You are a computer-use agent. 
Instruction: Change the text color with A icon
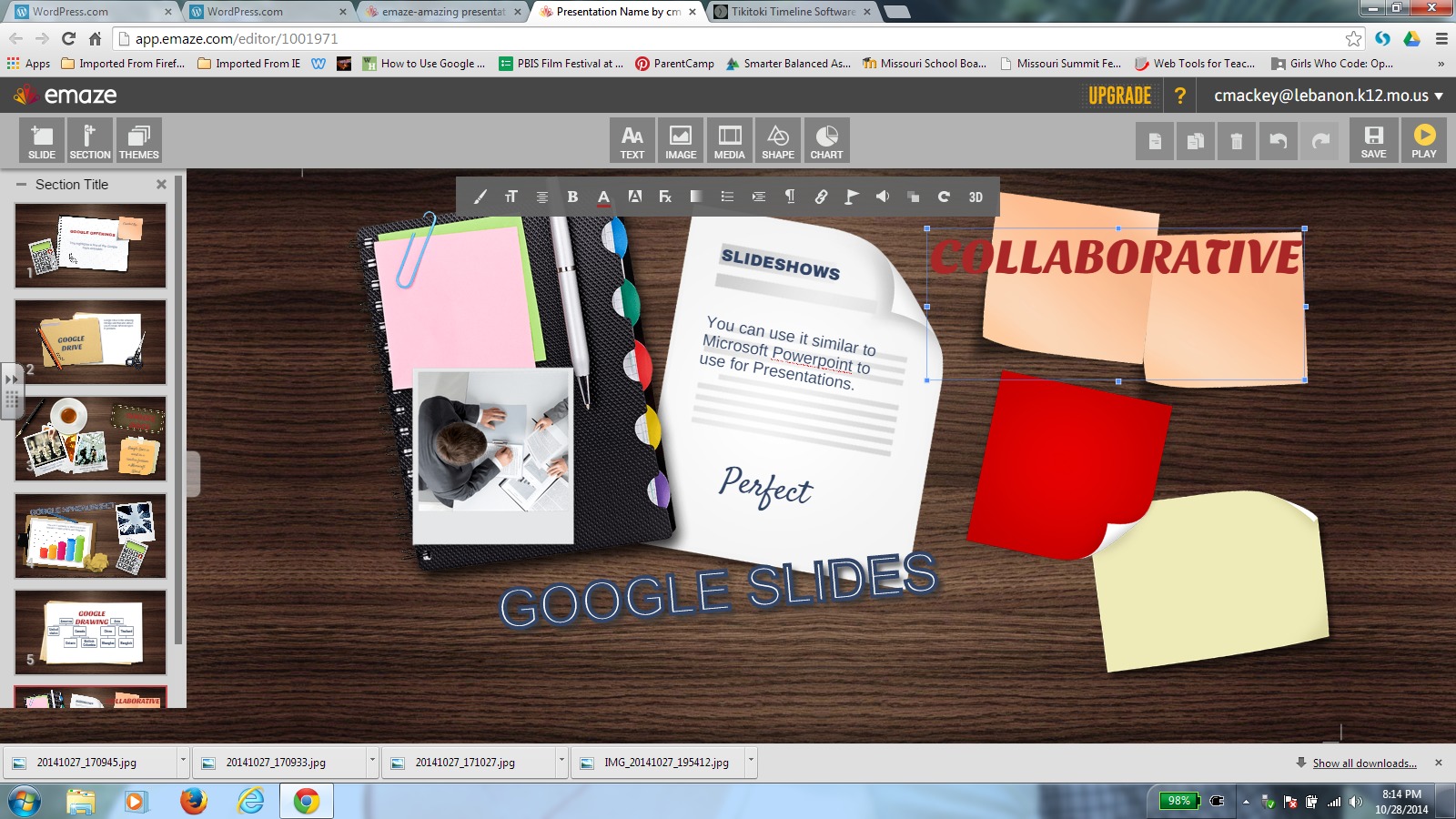click(603, 197)
